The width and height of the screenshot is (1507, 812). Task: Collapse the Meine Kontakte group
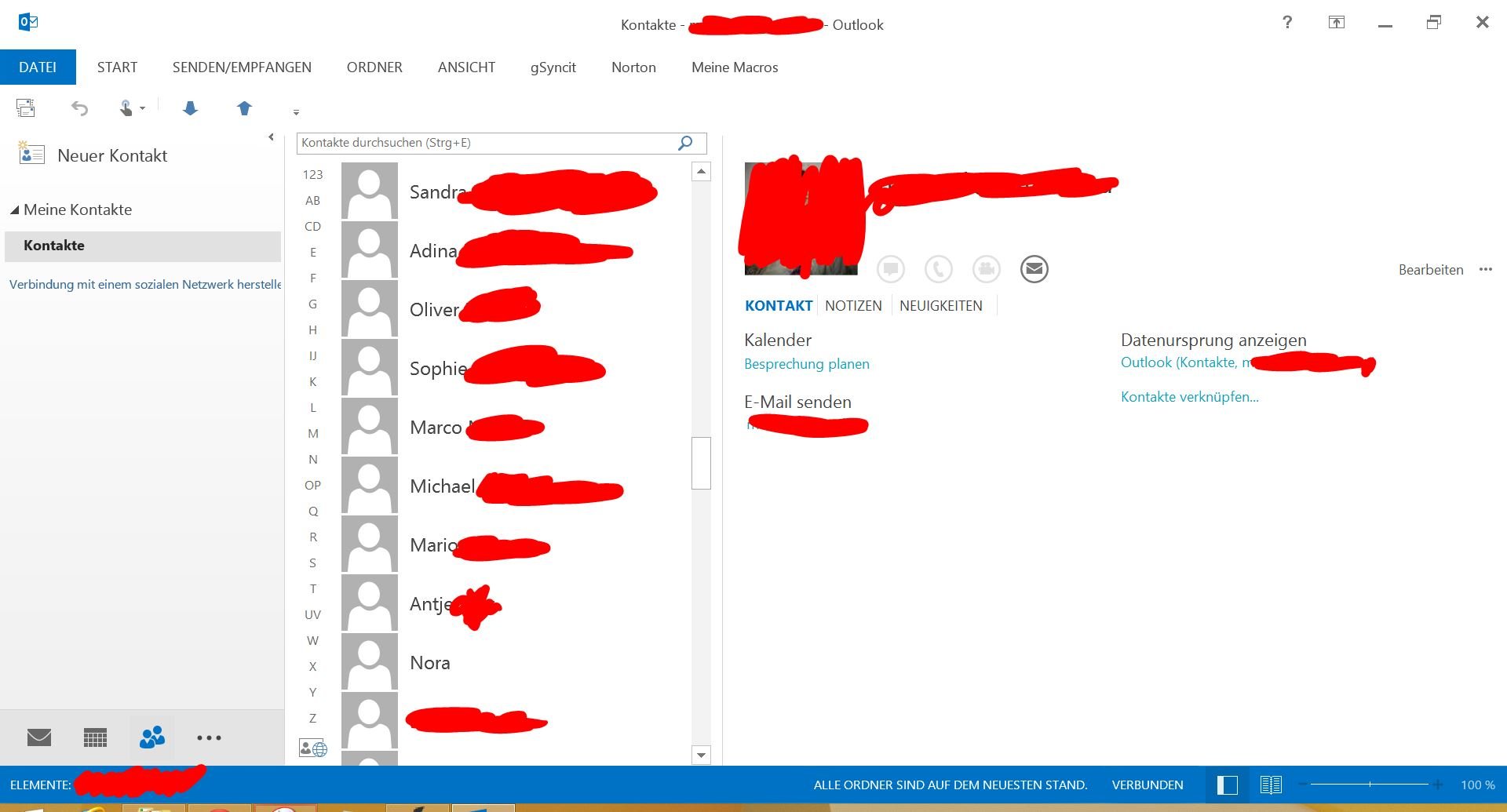(14, 210)
